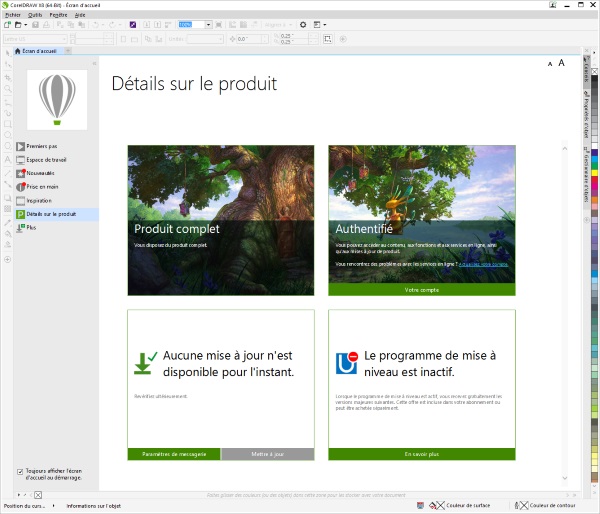
Task: Click the Prise en main icon
Action: (20, 187)
